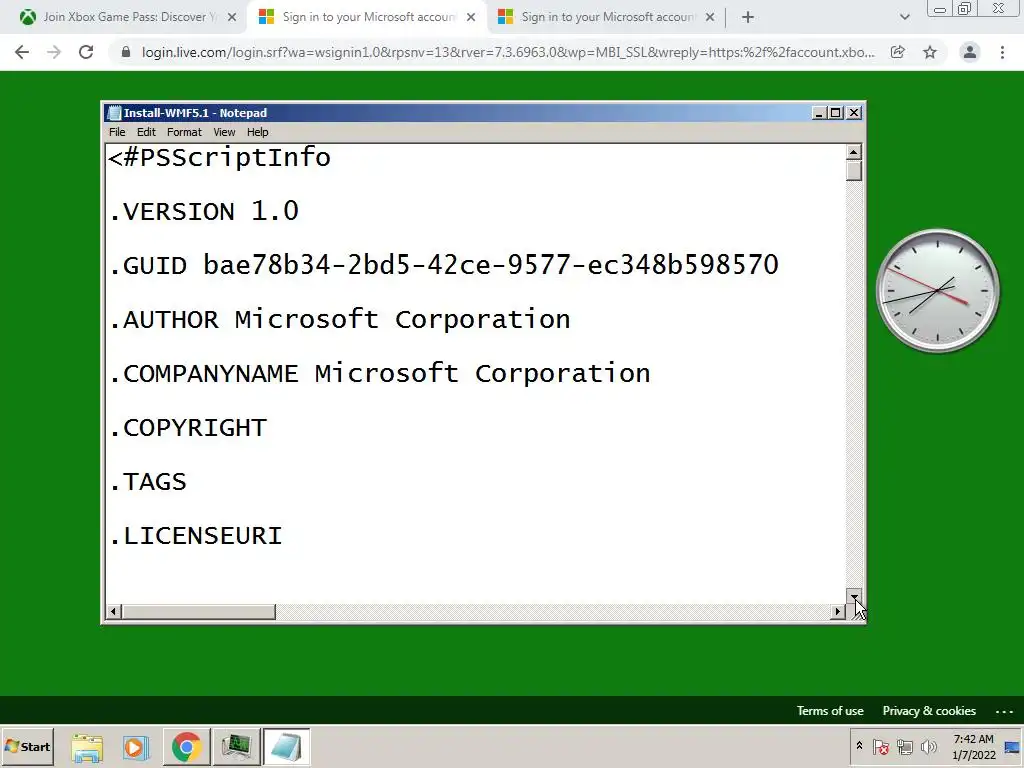
Task: Show hidden tray icons arrow
Action: (x=859, y=746)
